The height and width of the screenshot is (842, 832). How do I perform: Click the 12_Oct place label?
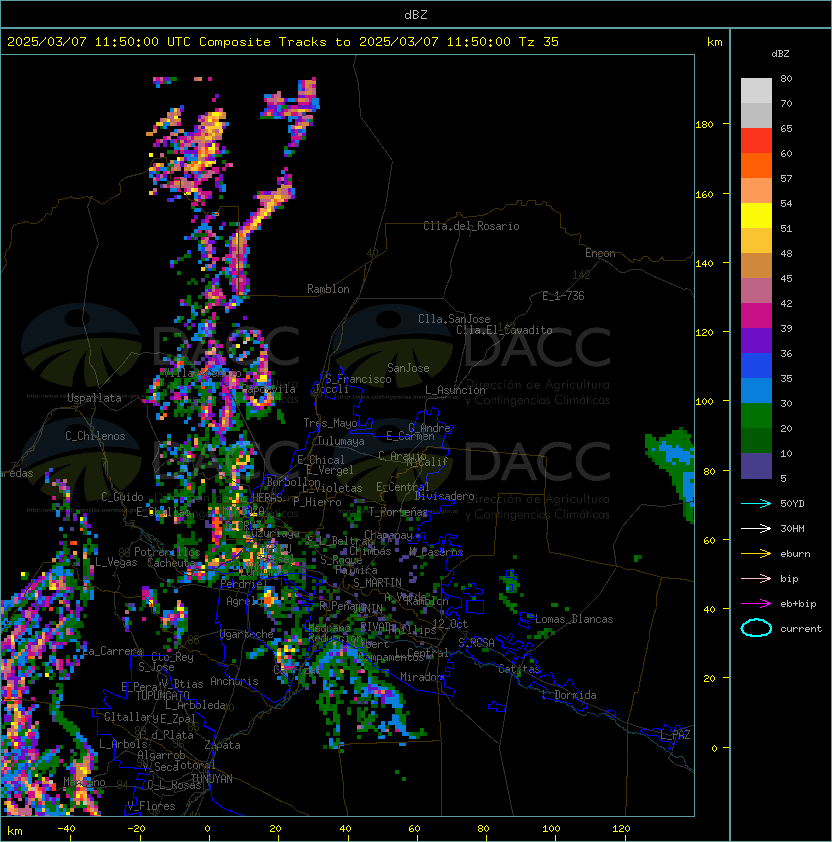coord(450,624)
